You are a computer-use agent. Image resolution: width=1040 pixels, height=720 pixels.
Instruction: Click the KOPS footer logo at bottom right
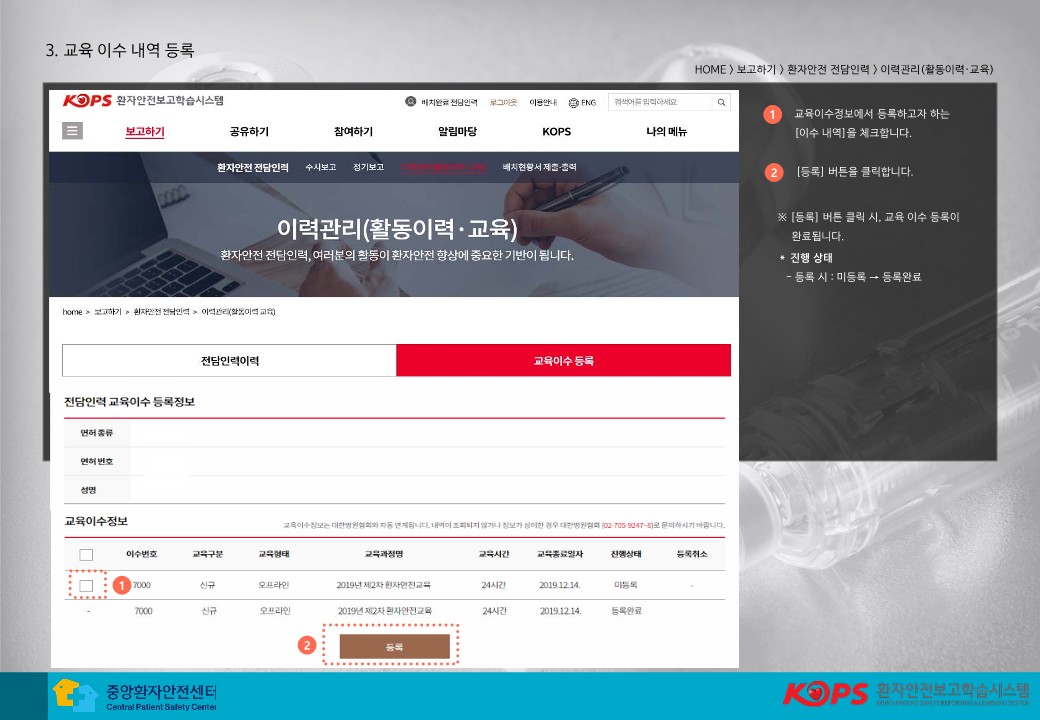906,693
